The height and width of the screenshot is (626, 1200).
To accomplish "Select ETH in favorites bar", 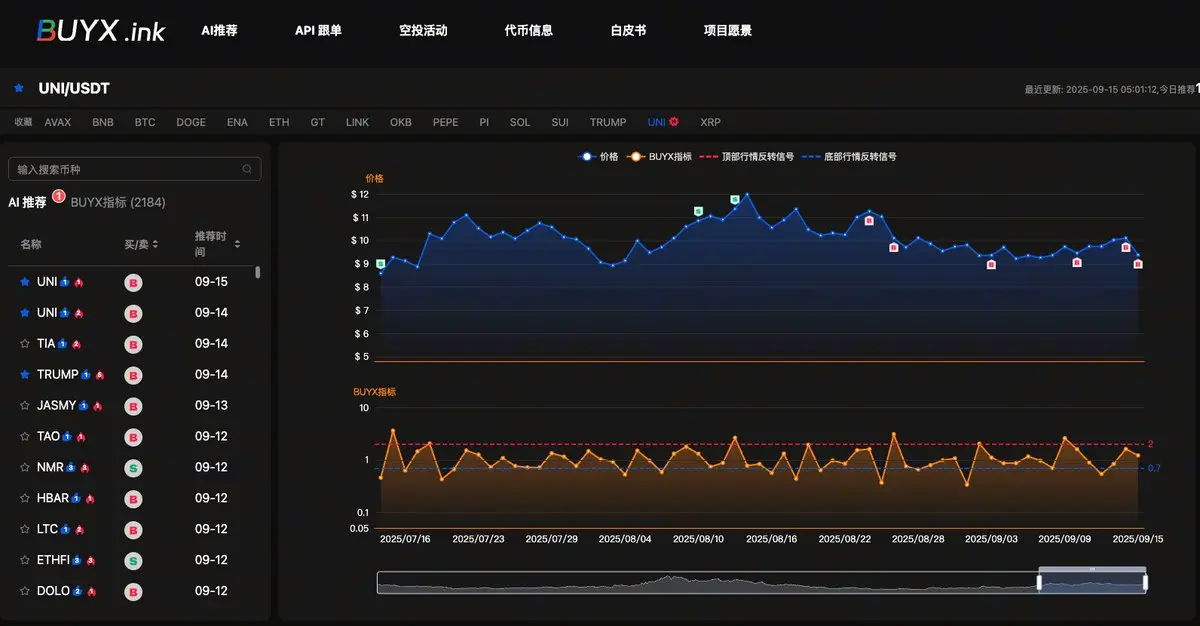I will tap(279, 122).
